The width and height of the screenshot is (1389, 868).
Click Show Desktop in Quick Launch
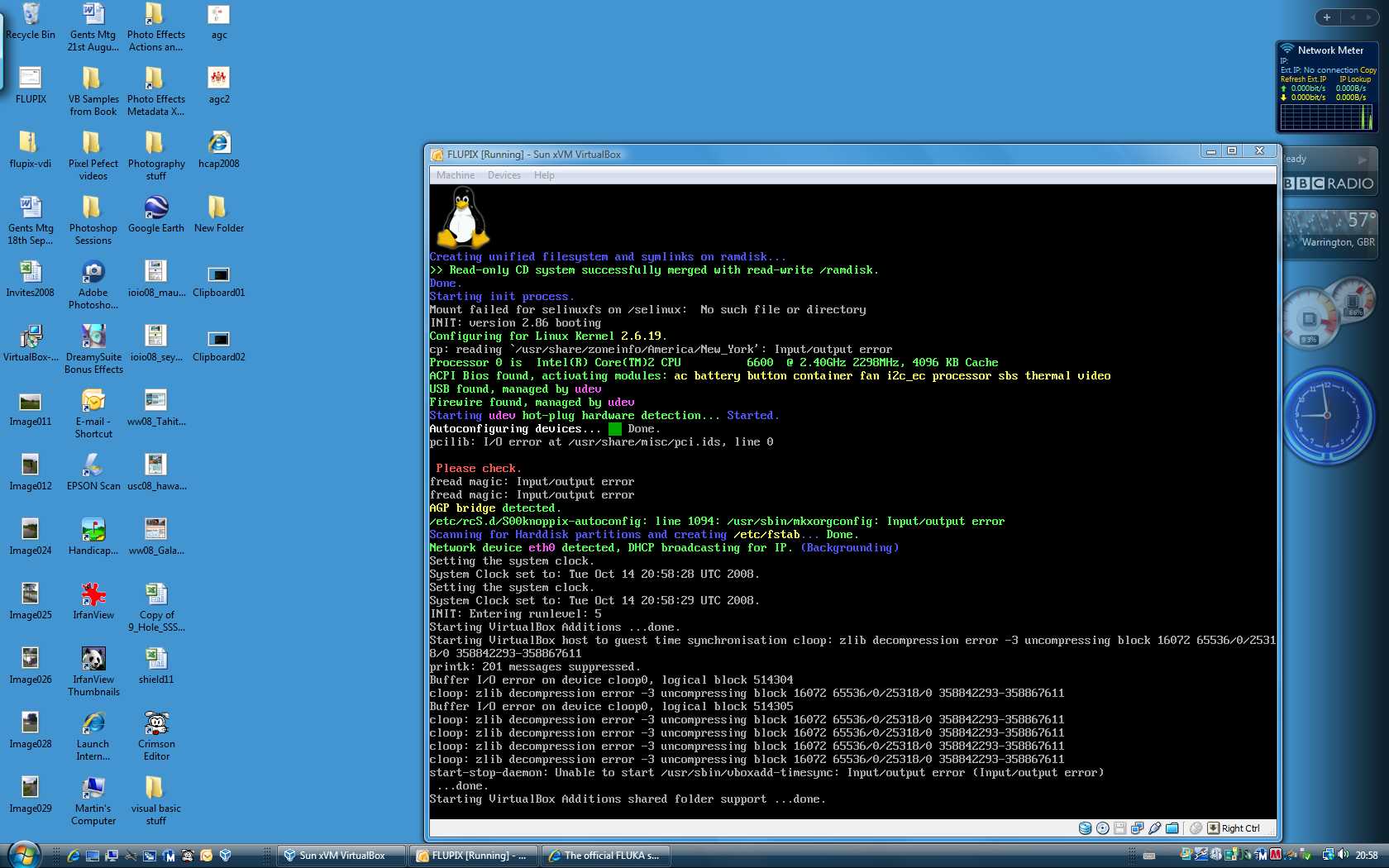(93, 856)
